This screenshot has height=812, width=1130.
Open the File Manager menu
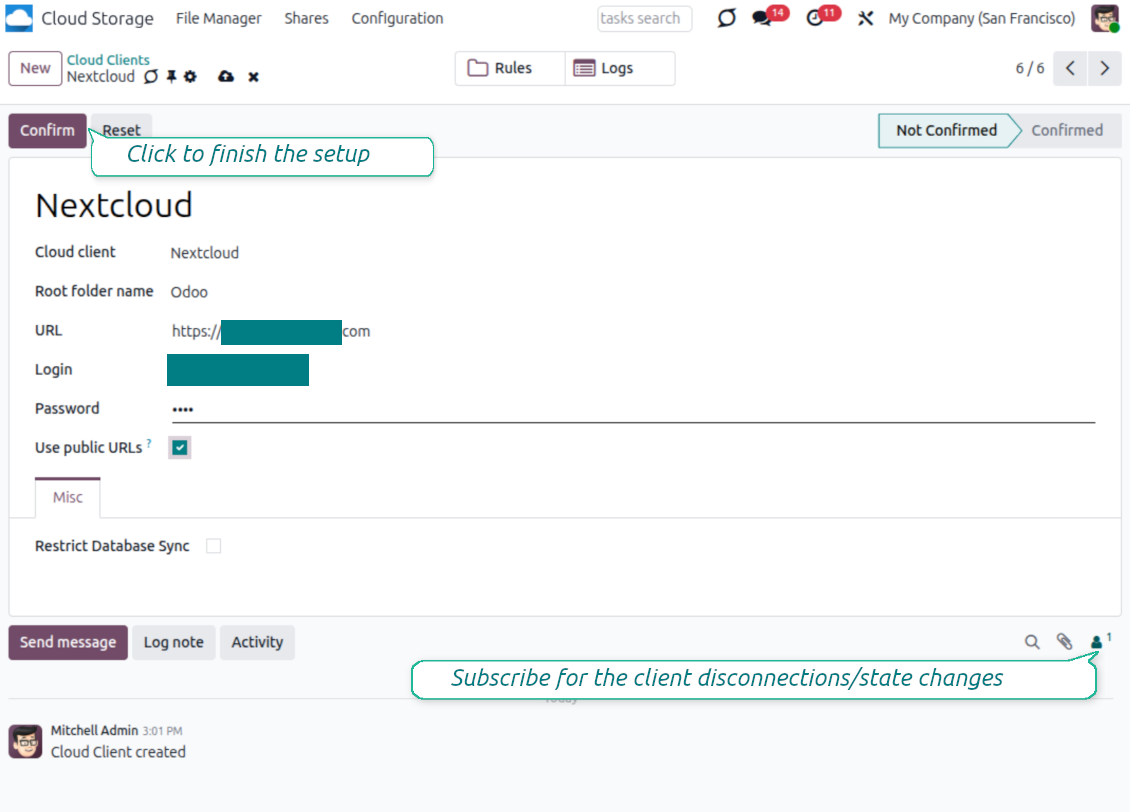pyautogui.click(x=218, y=19)
